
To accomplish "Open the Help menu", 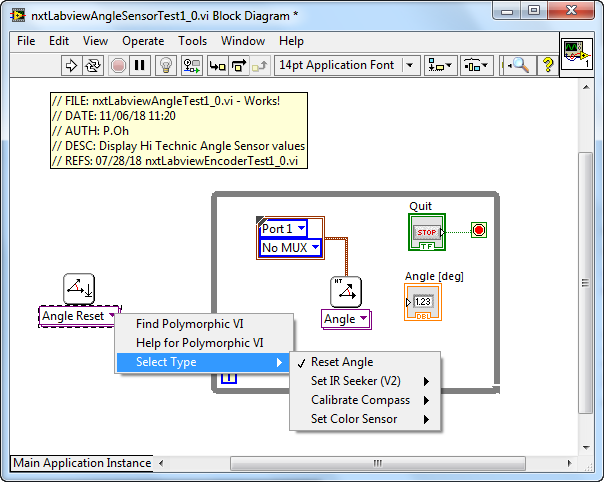I will [x=291, y=41].
